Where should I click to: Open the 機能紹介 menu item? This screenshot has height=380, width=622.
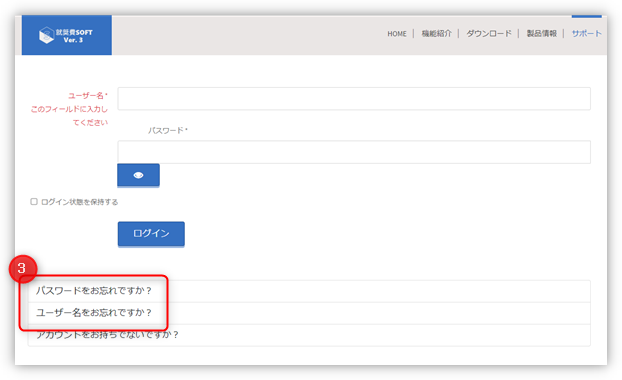click(436, 34)
